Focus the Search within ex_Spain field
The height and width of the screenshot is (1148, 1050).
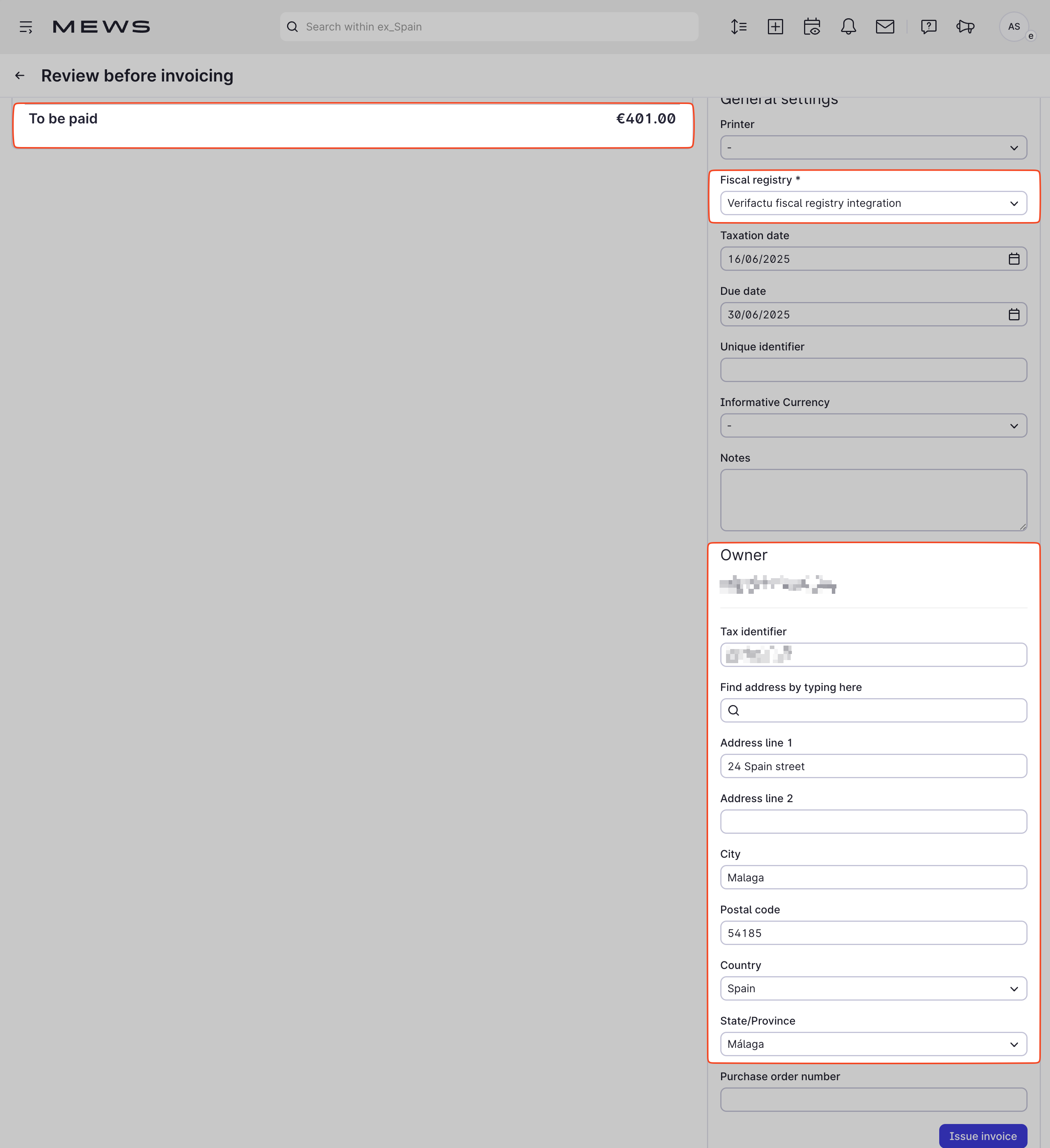coord(489,27)
